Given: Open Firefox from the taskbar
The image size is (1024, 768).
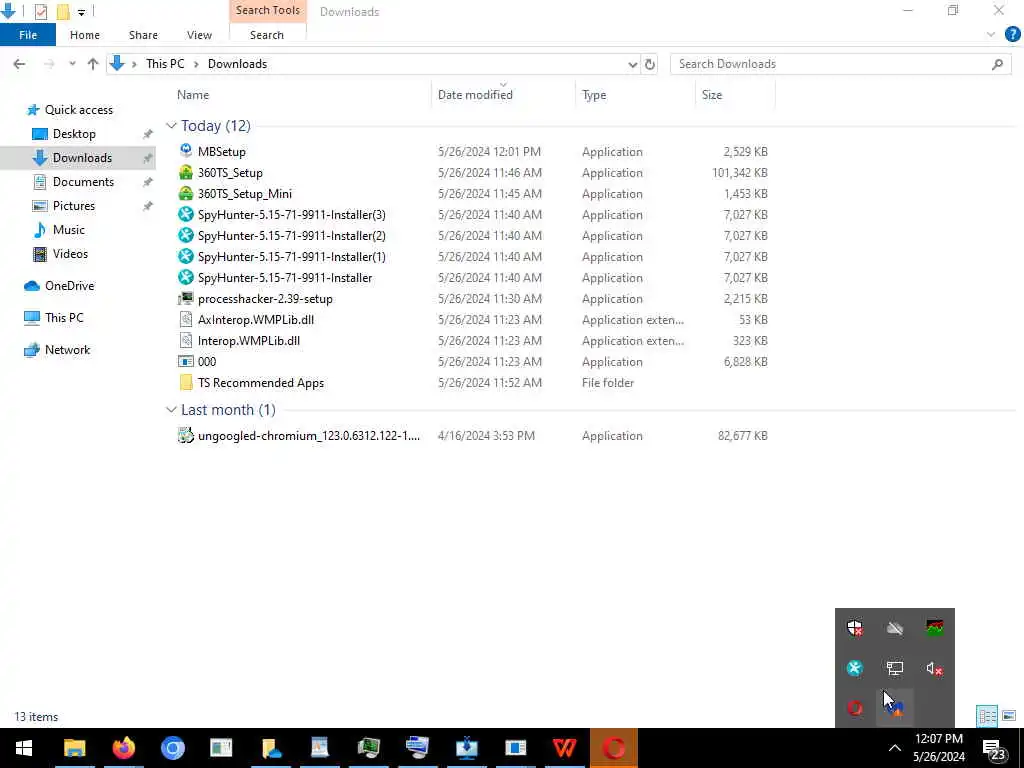Looking at the screenshot, I should 123,748.
